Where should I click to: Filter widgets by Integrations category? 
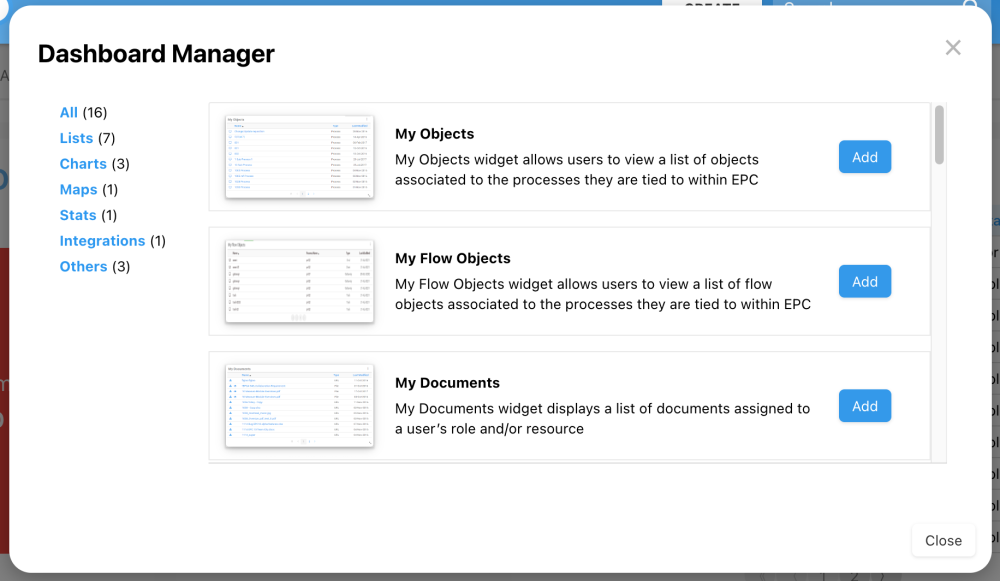point(102,240)
